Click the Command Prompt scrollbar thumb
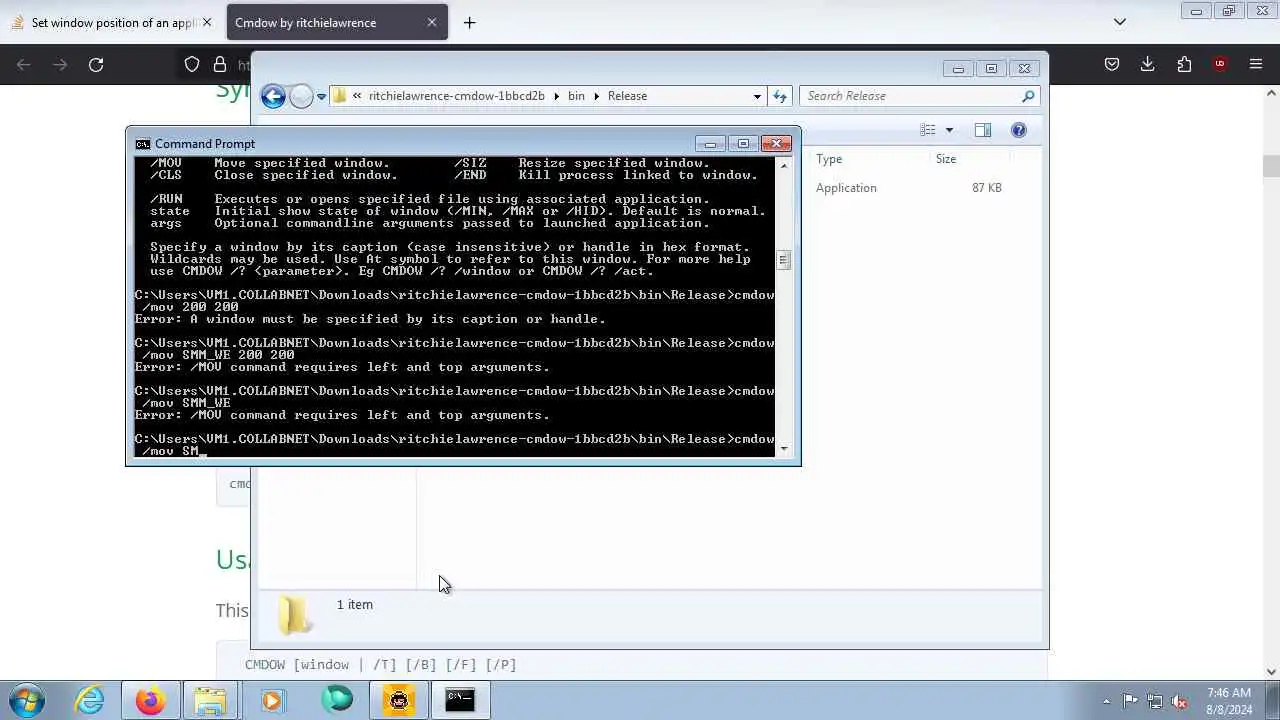Viewport: 1280px width, 720px height. 783,260
